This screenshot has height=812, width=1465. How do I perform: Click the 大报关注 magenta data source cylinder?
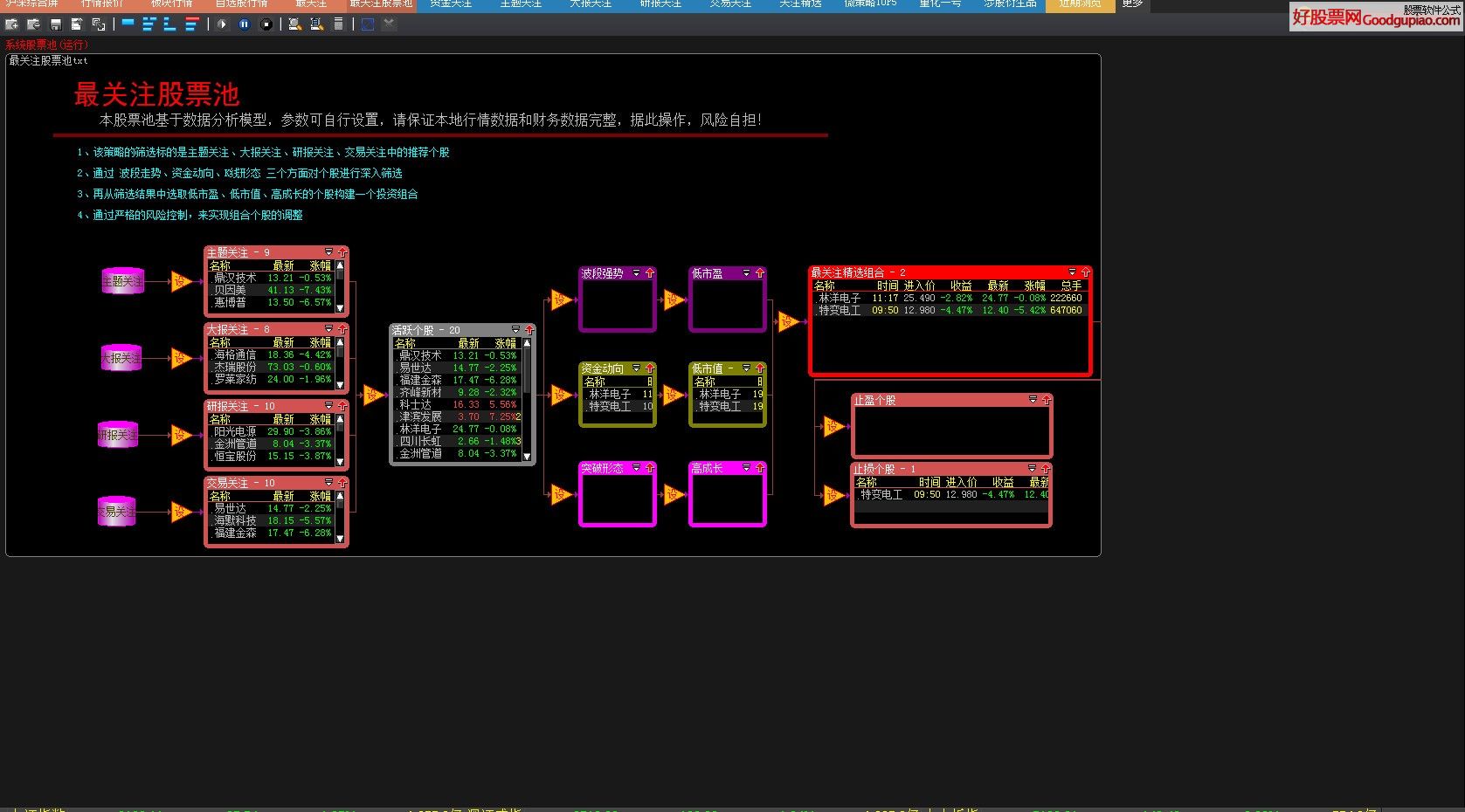121,358
